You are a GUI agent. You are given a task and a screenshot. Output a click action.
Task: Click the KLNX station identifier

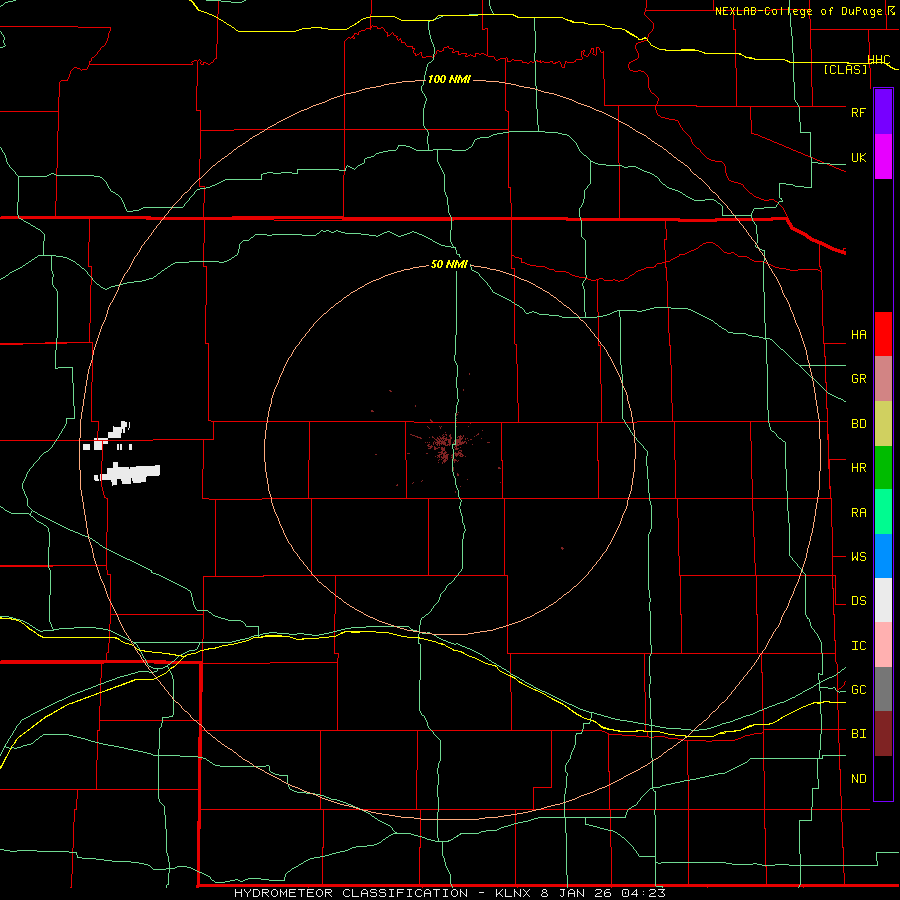tap(514, 893)
